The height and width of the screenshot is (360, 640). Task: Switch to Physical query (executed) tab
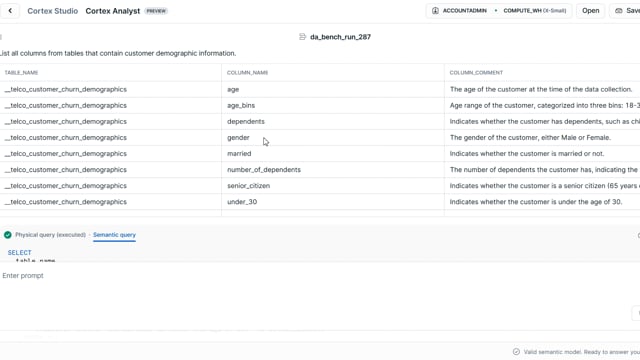tap(50, 235)
